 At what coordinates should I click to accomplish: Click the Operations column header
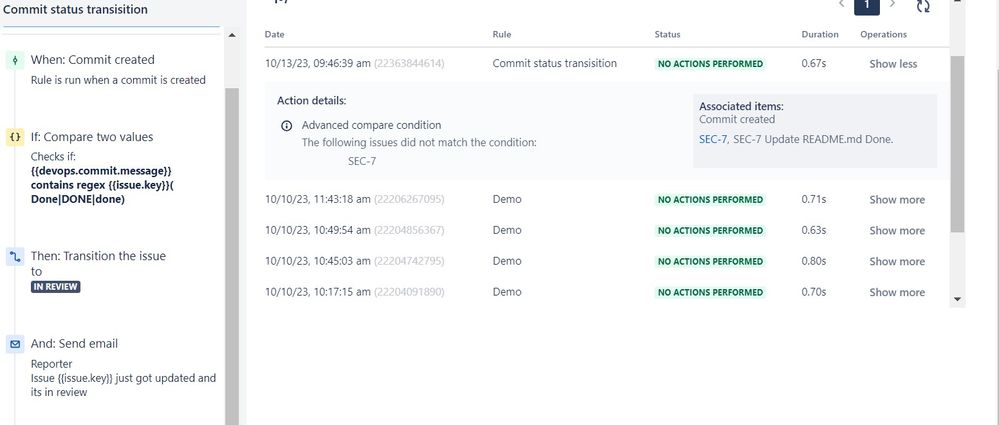coord(883,34)
